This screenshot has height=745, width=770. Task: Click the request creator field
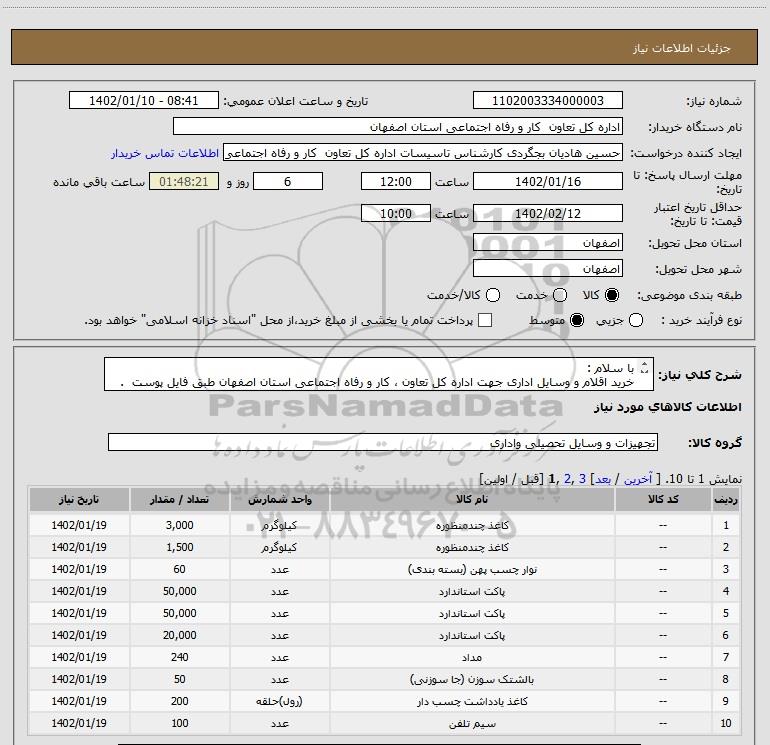423,152
